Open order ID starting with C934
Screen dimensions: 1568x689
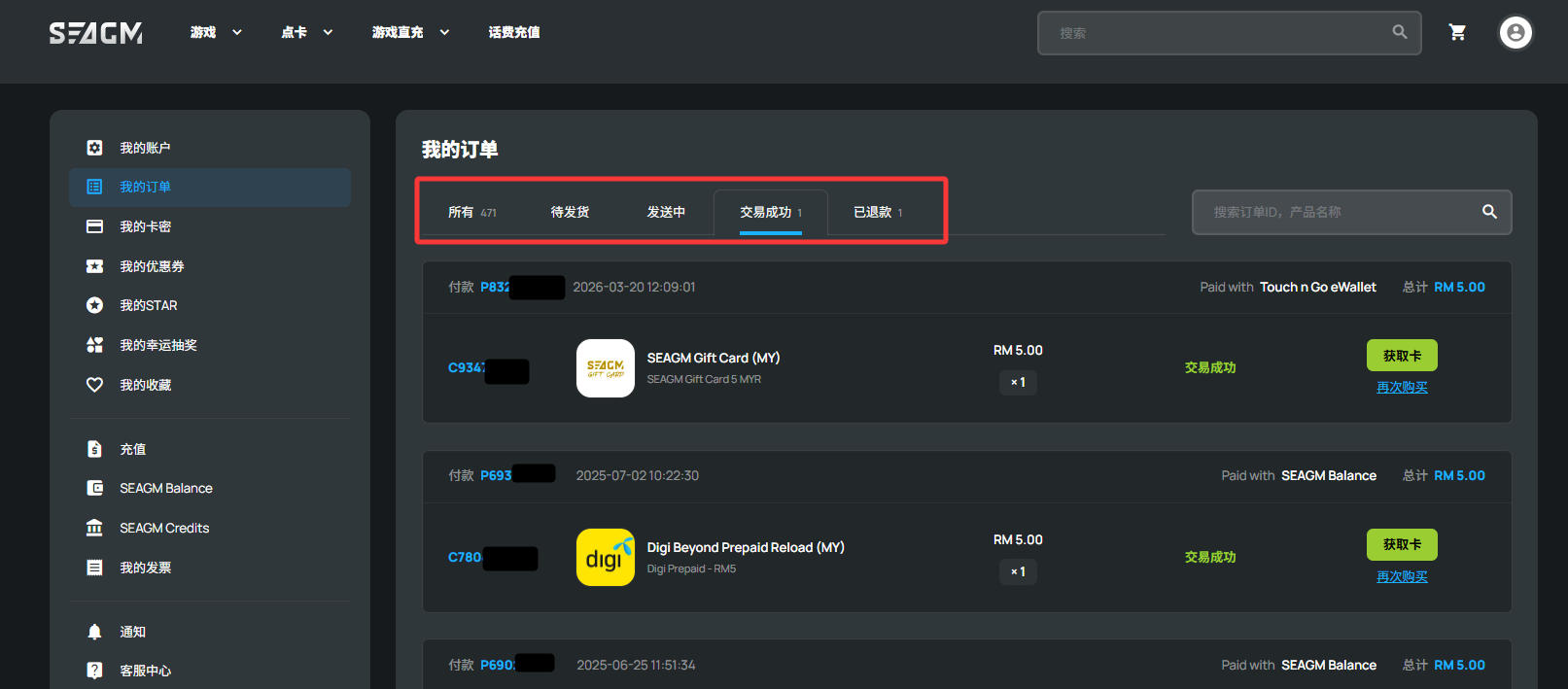coord(467,367)
